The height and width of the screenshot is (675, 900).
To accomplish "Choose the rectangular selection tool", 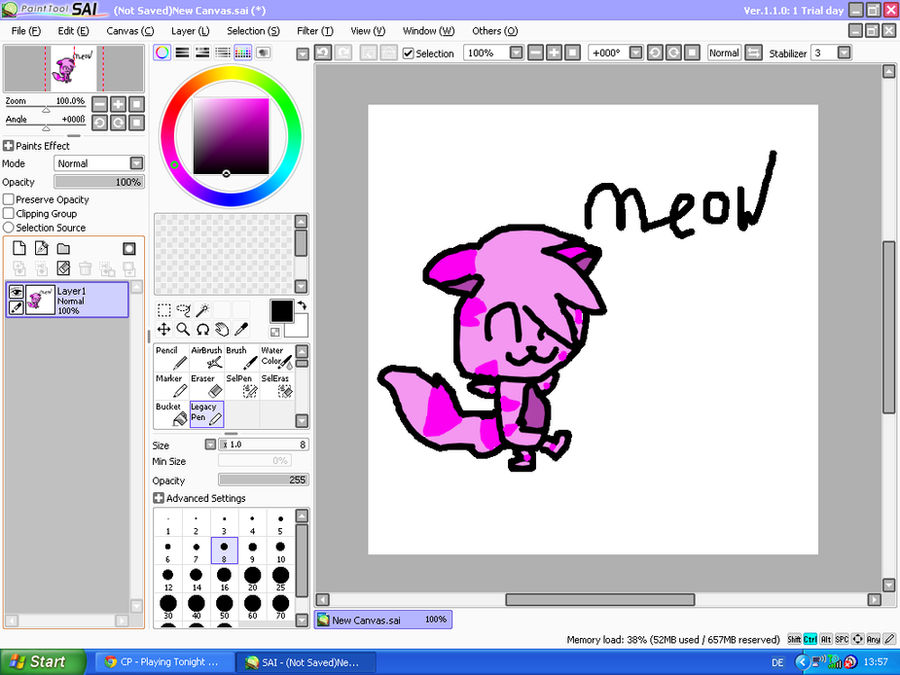I will (164, 310).
